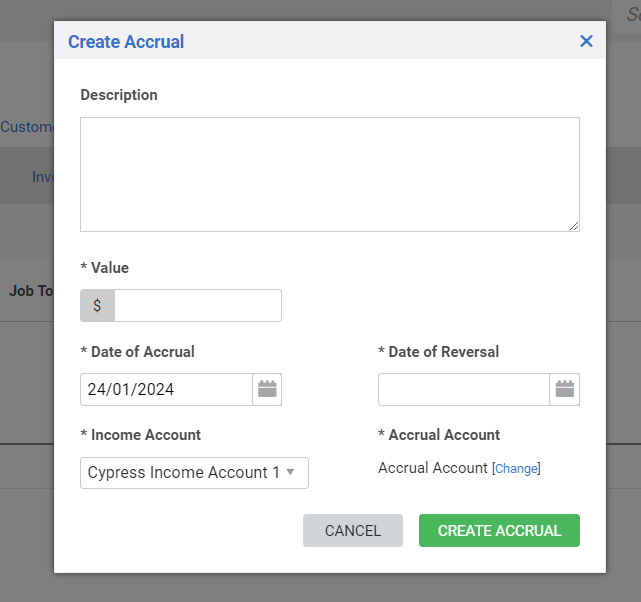This screenshot has height=602, width=641.
Task: Click the empty Date of Reversal field
Action: tap(464, 389)
